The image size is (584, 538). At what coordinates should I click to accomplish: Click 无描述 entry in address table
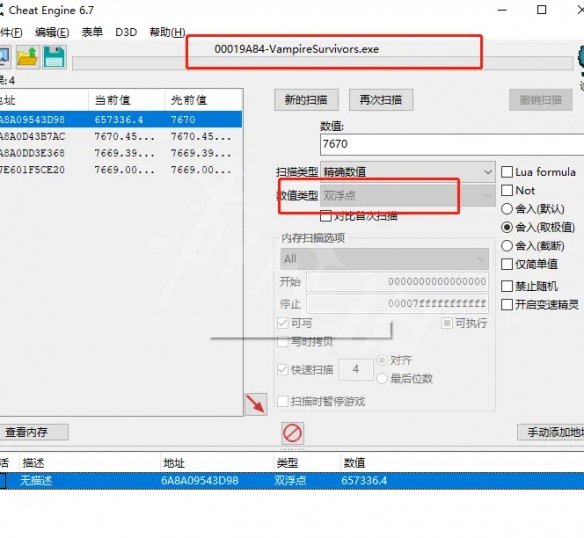click(36, 481)
